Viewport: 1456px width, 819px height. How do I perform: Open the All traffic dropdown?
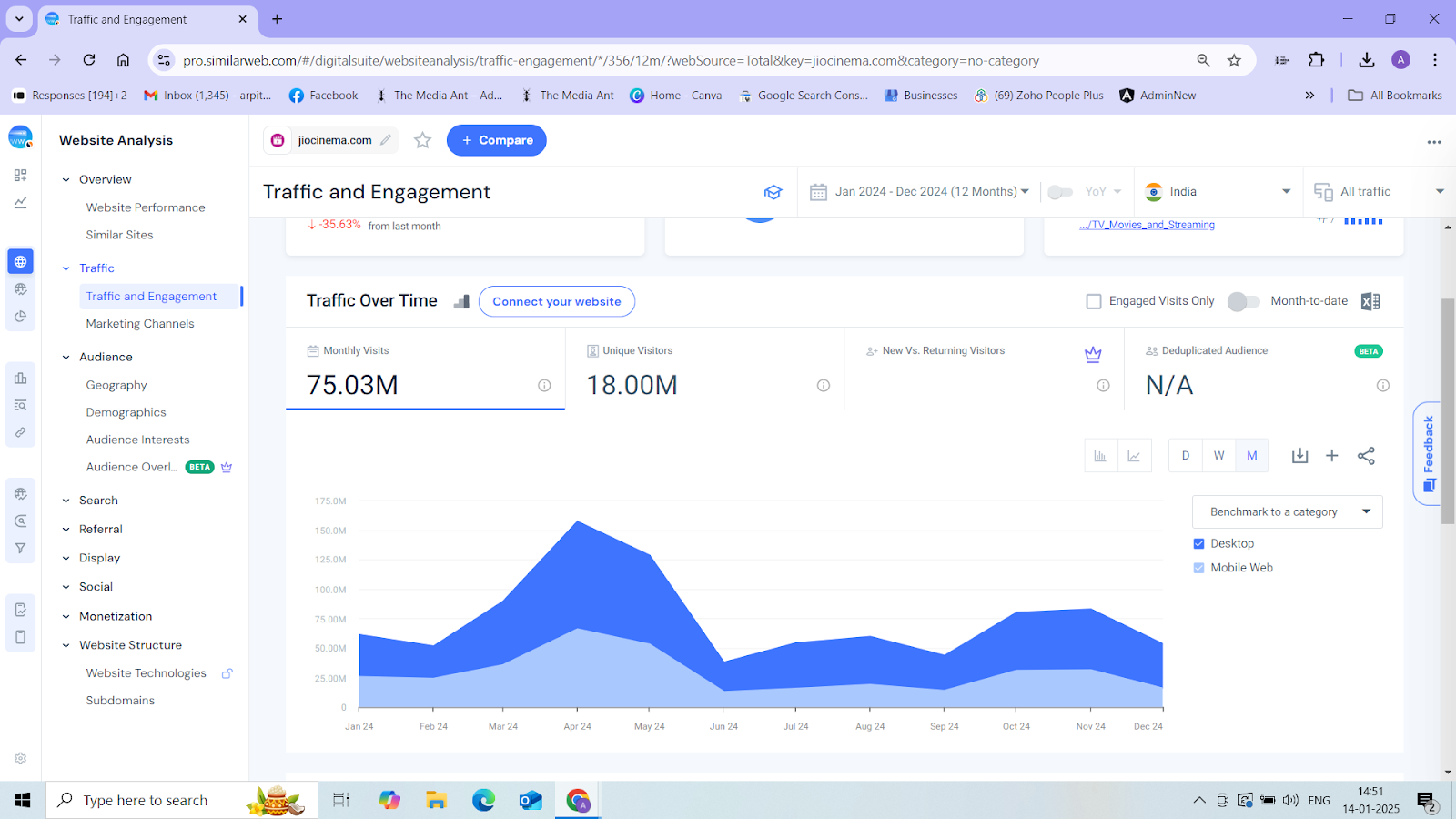1379,192
